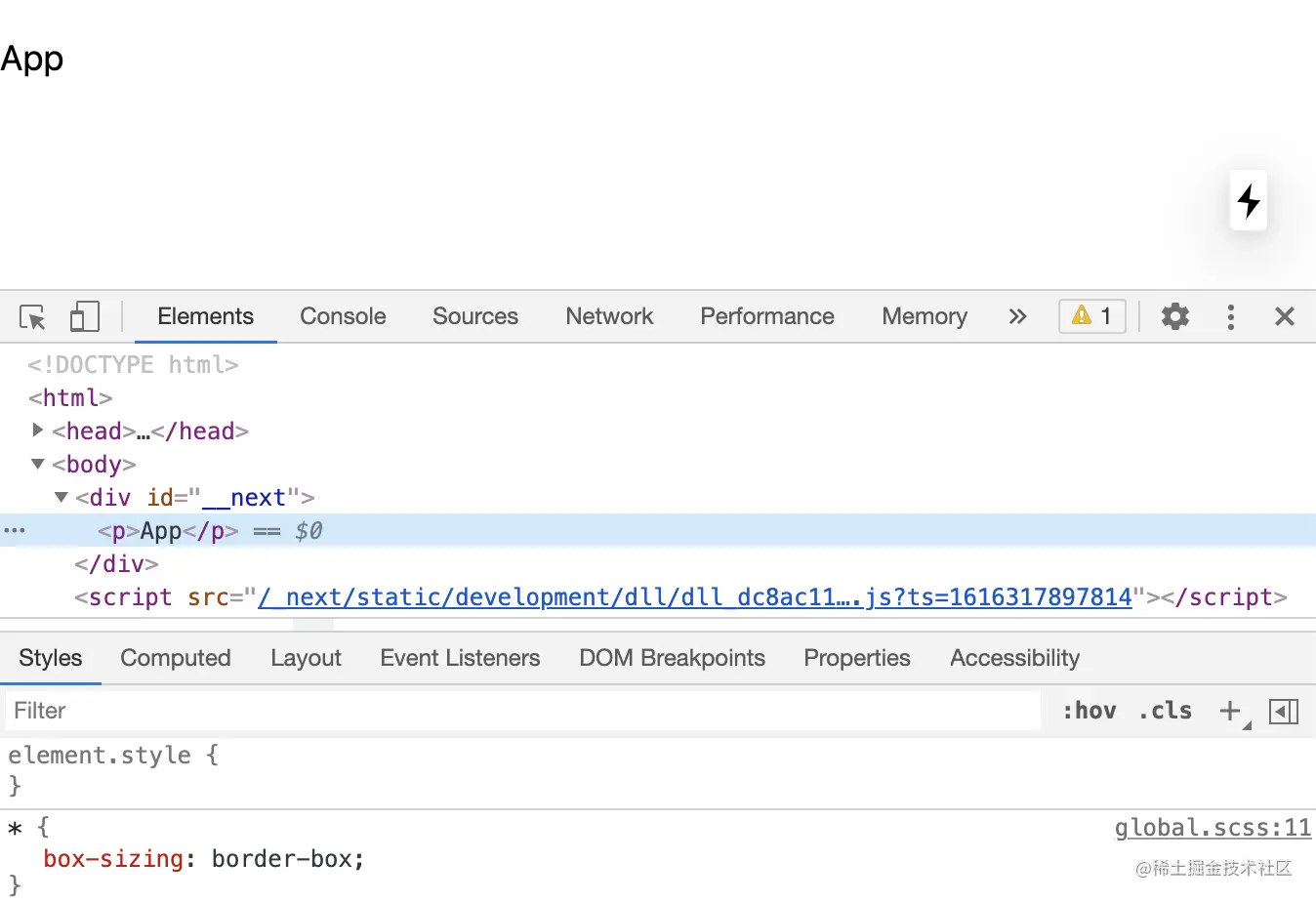Collapse the div __next node
This screenshot has width=1316, height=902.
(x=61, y=497)
